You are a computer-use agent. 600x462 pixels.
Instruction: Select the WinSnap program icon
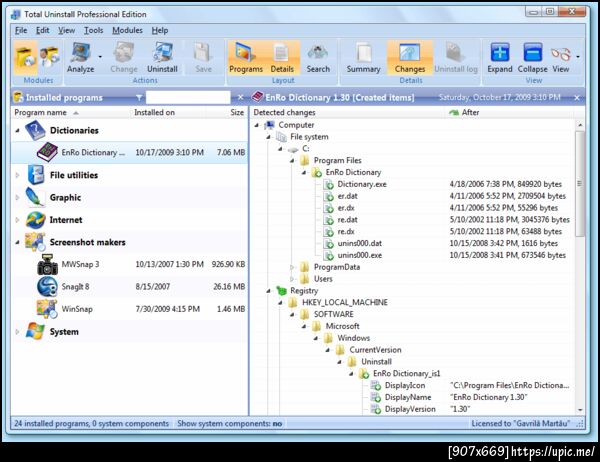47,309
